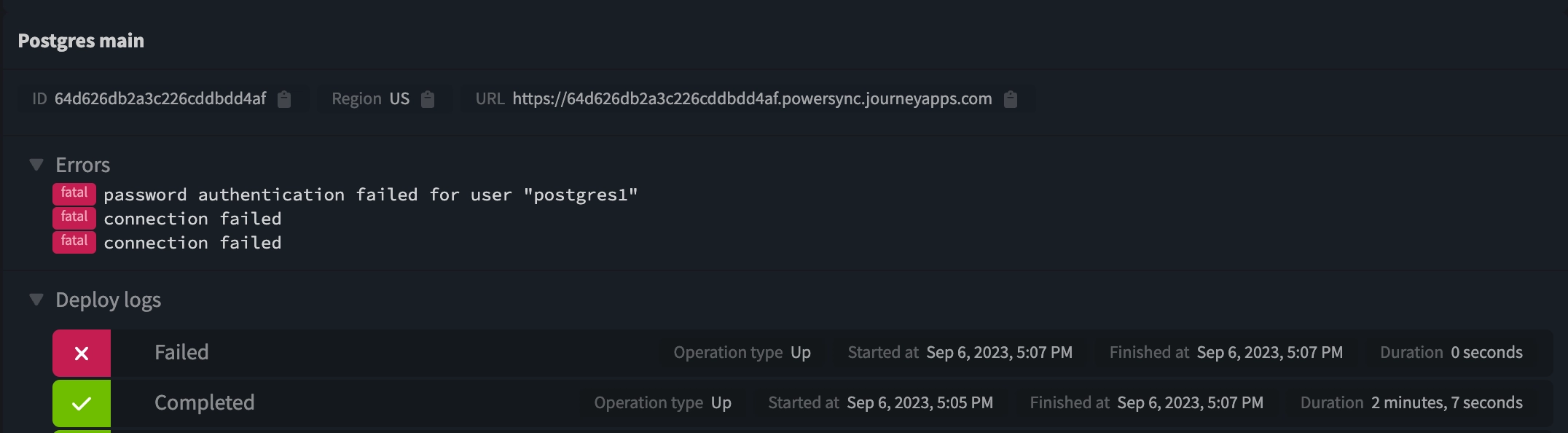Click fatal badge on first connection failed
1568x433 pixels.
tap(74, 217)
